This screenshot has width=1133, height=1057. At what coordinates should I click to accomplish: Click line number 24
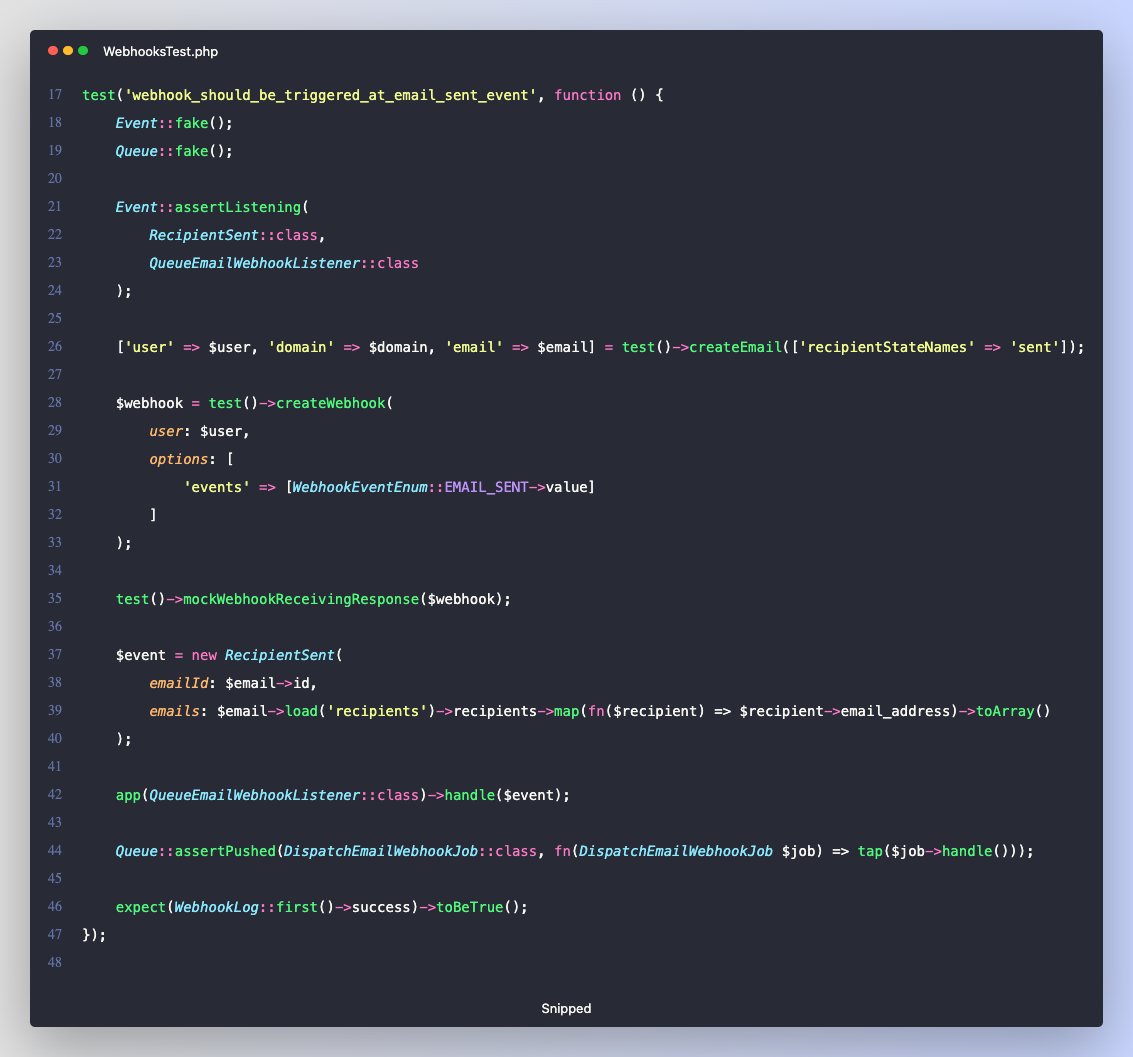(x=55, y=290)
